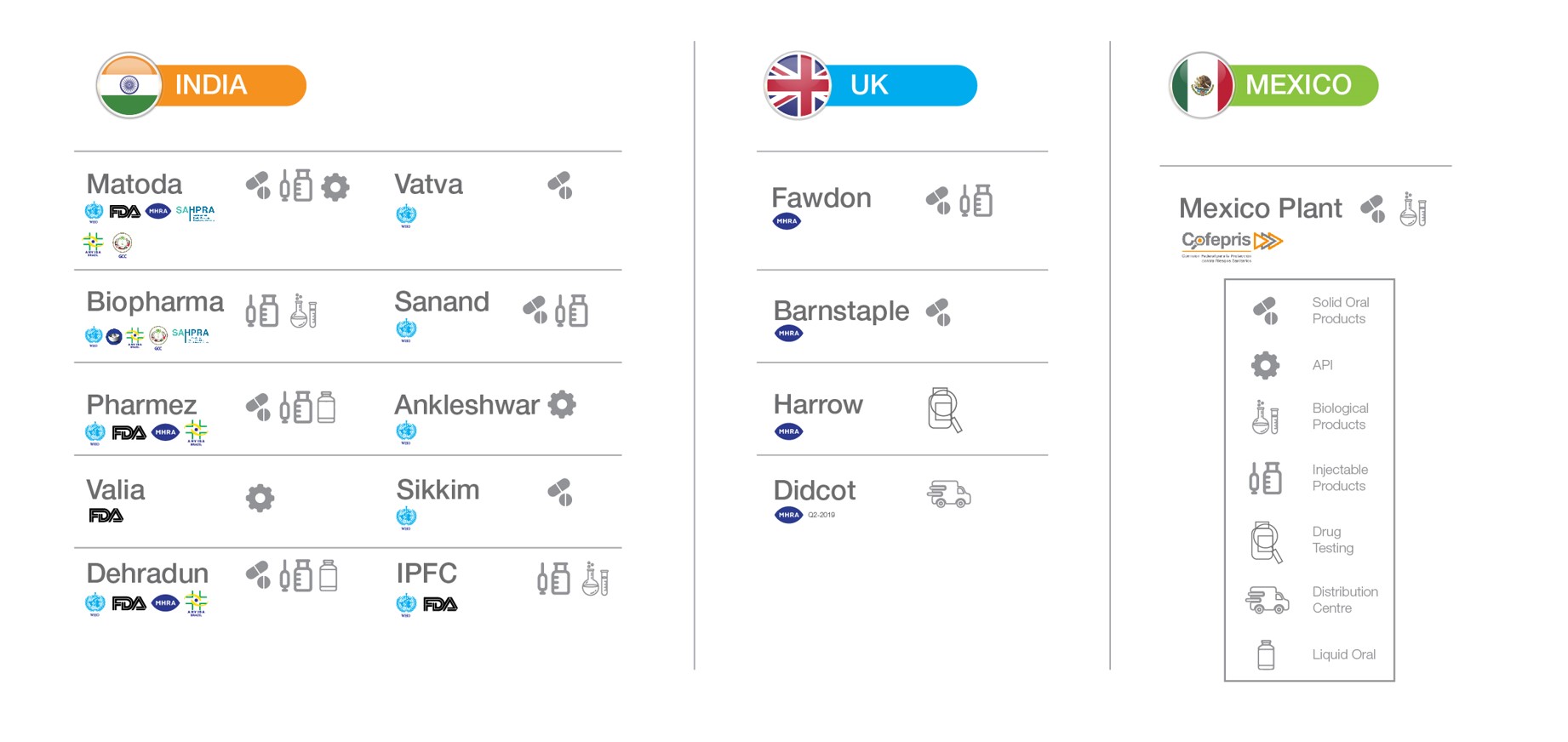
Task: Click the injectable products icon beside Fawdon
Action: click(x=976, y=201)
